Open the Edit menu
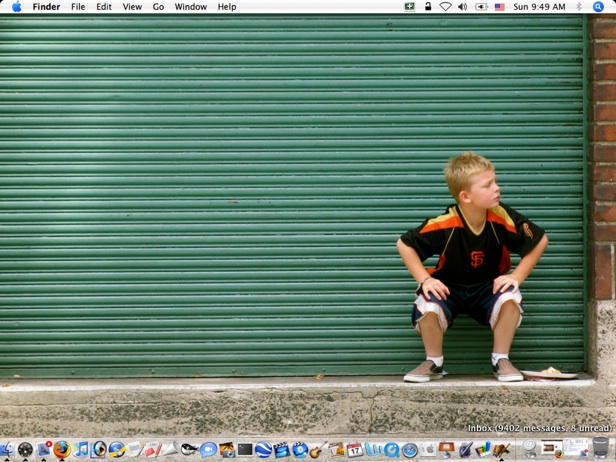616x462 pixels. point(104,7)
